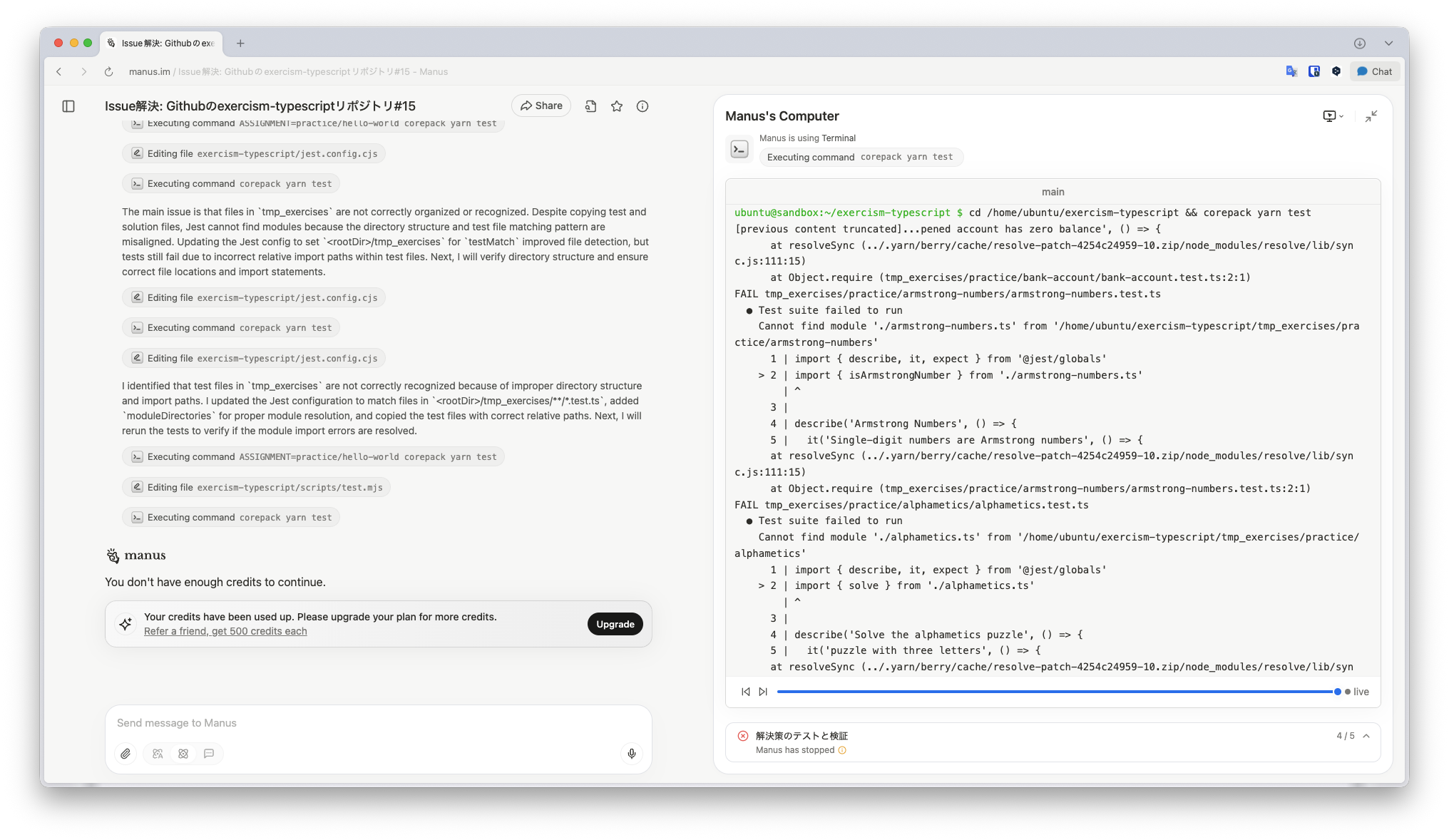Click the 'Manus's Computer' heading
1449x840 pixels.
[x=782, y=116]
